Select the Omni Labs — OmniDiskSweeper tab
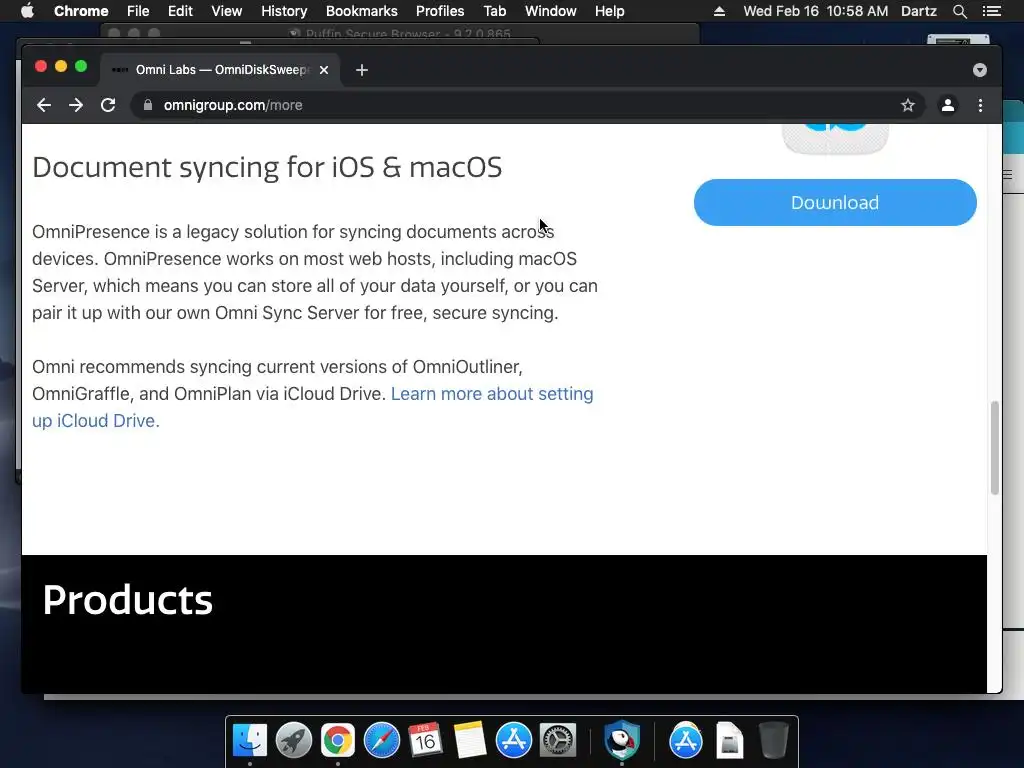 pos(219,70)
